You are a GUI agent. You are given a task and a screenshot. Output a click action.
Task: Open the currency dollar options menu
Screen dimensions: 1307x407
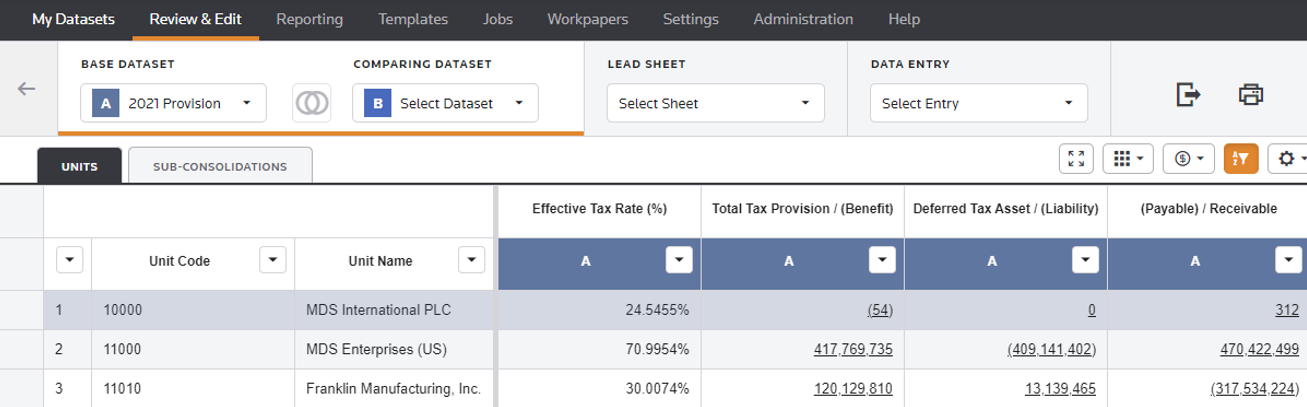pos(1189,158)
